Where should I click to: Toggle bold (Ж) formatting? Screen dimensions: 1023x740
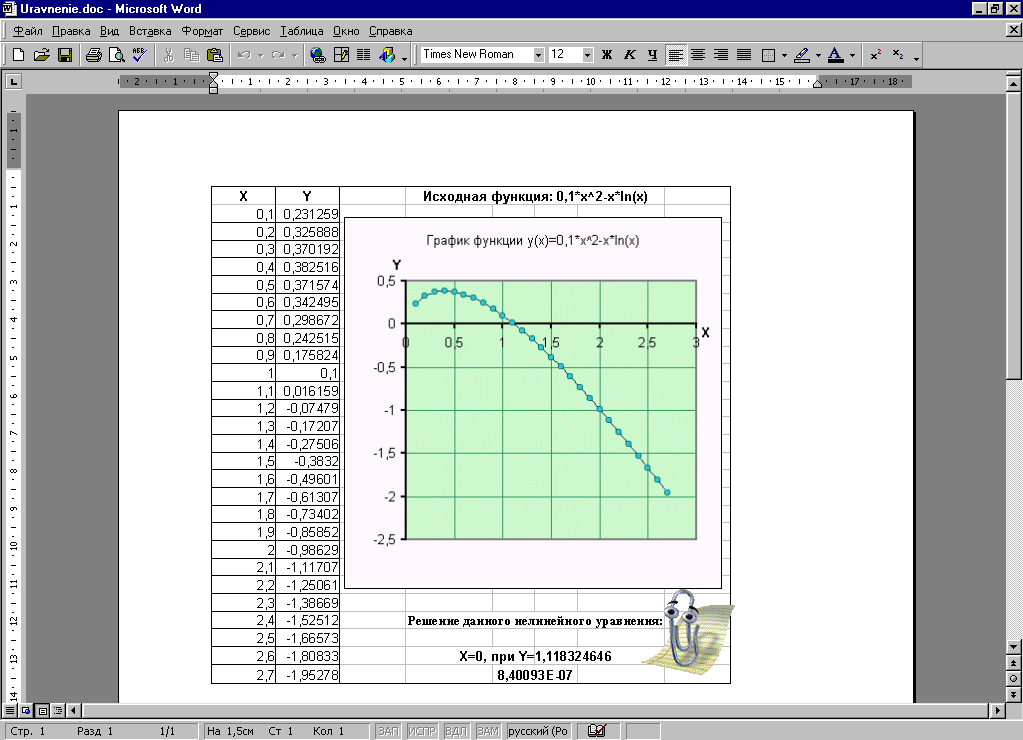(607, 55)
